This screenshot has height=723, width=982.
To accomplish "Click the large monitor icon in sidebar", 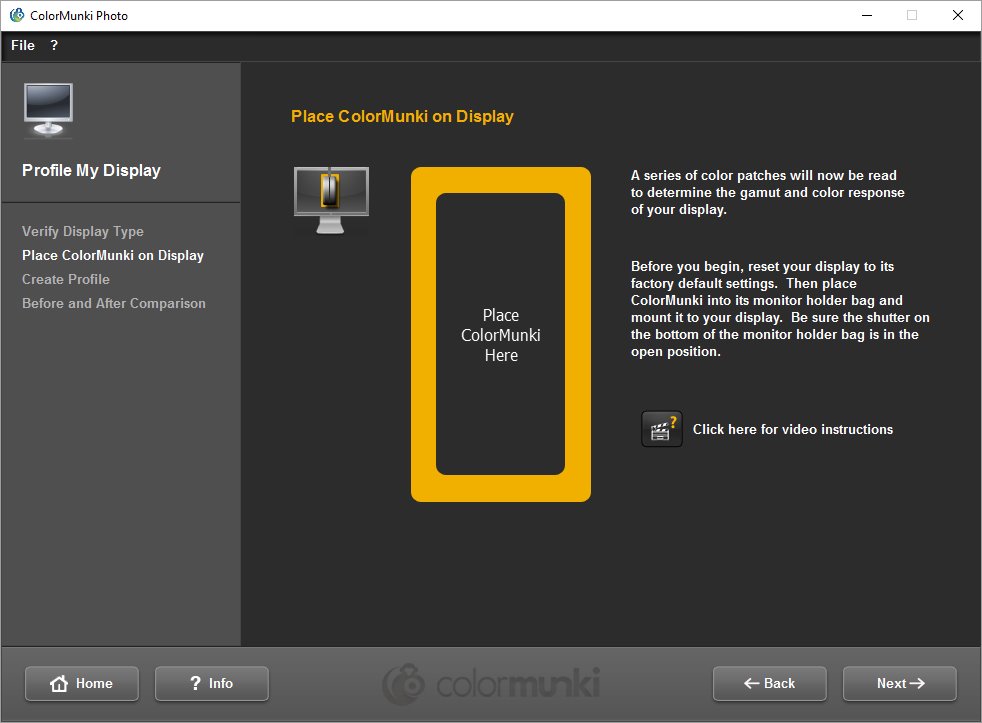I will [x=48, y=111].
